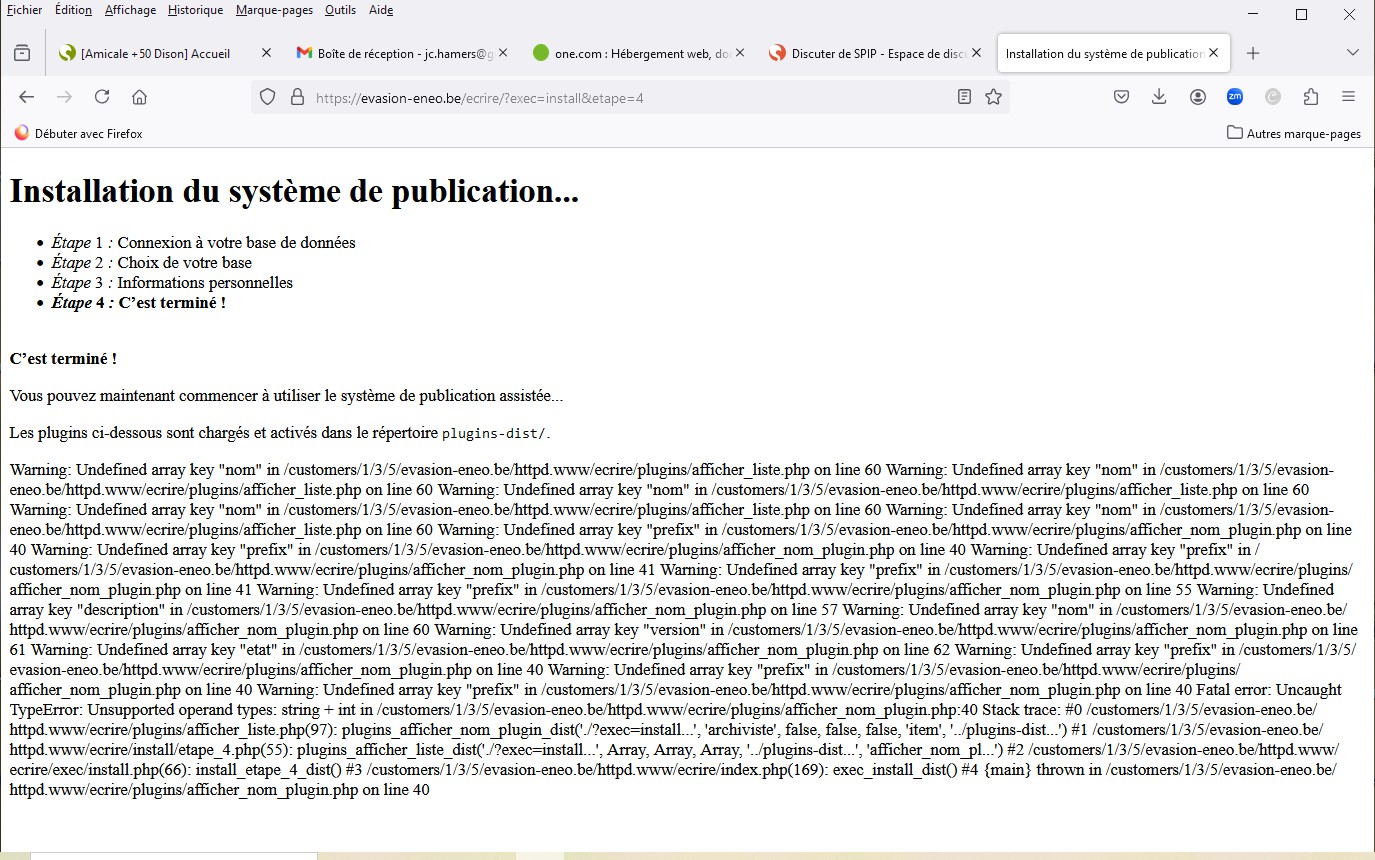Close the Amicale +50 Dison tab
Image resolution: width=1375 pixels, height=860 pixels.
pyautogui.click(x=266, y=53)
